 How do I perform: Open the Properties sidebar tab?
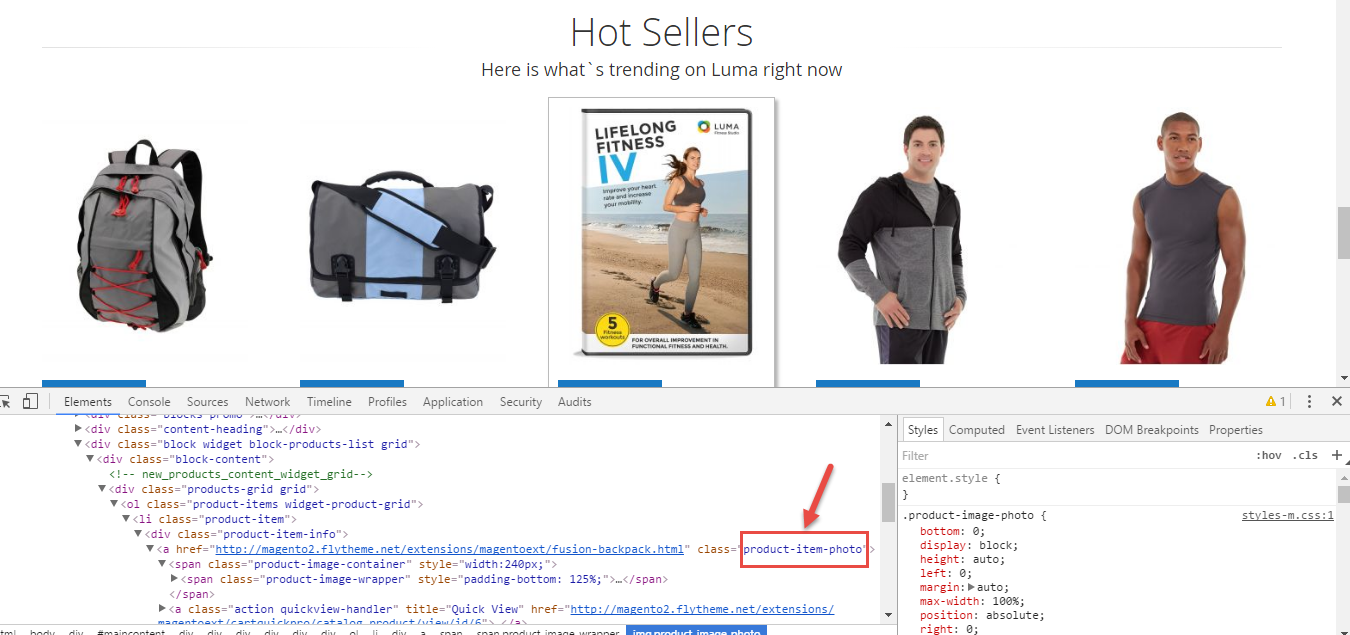tap(1236, 430)
